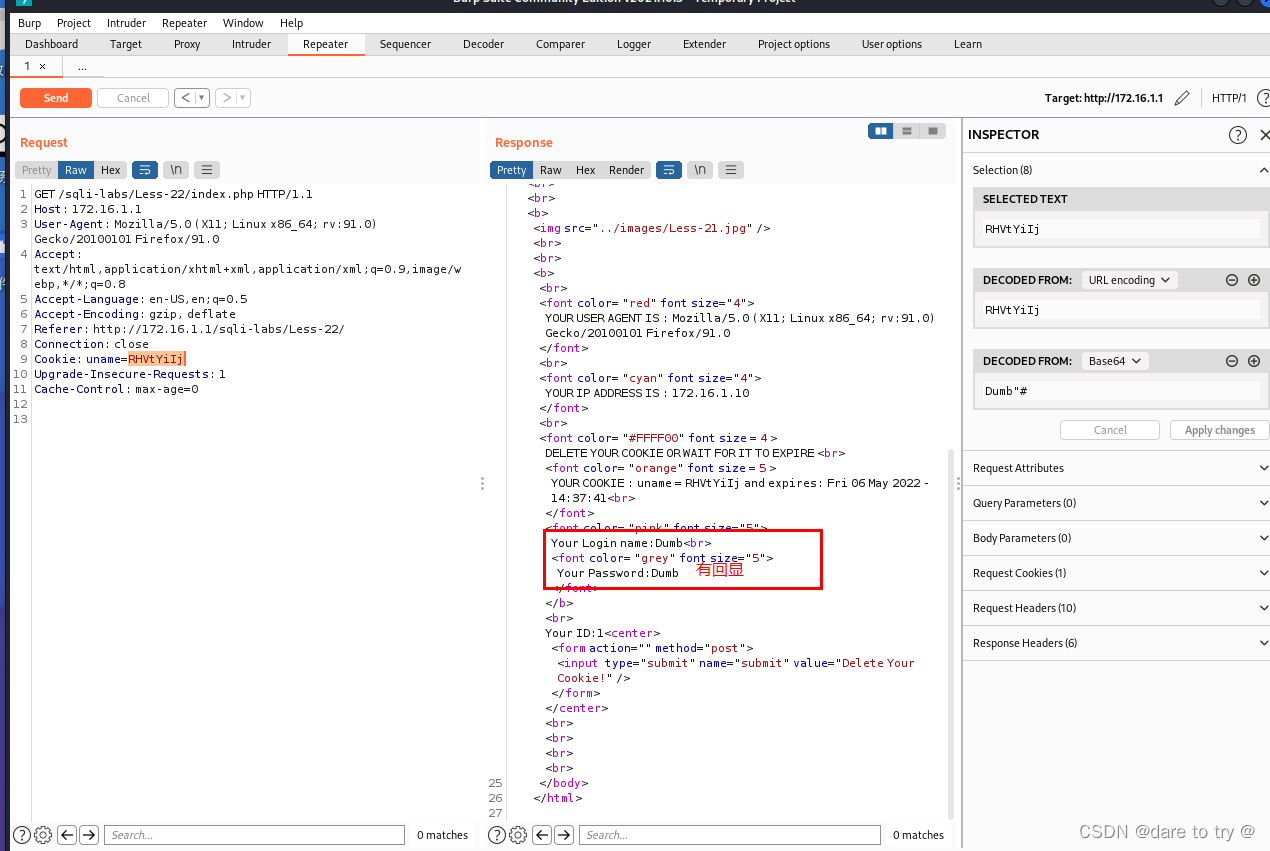Expand Body Parameters (0) section
This screenshot has width=1270, height=851.
coord(1116,538)
